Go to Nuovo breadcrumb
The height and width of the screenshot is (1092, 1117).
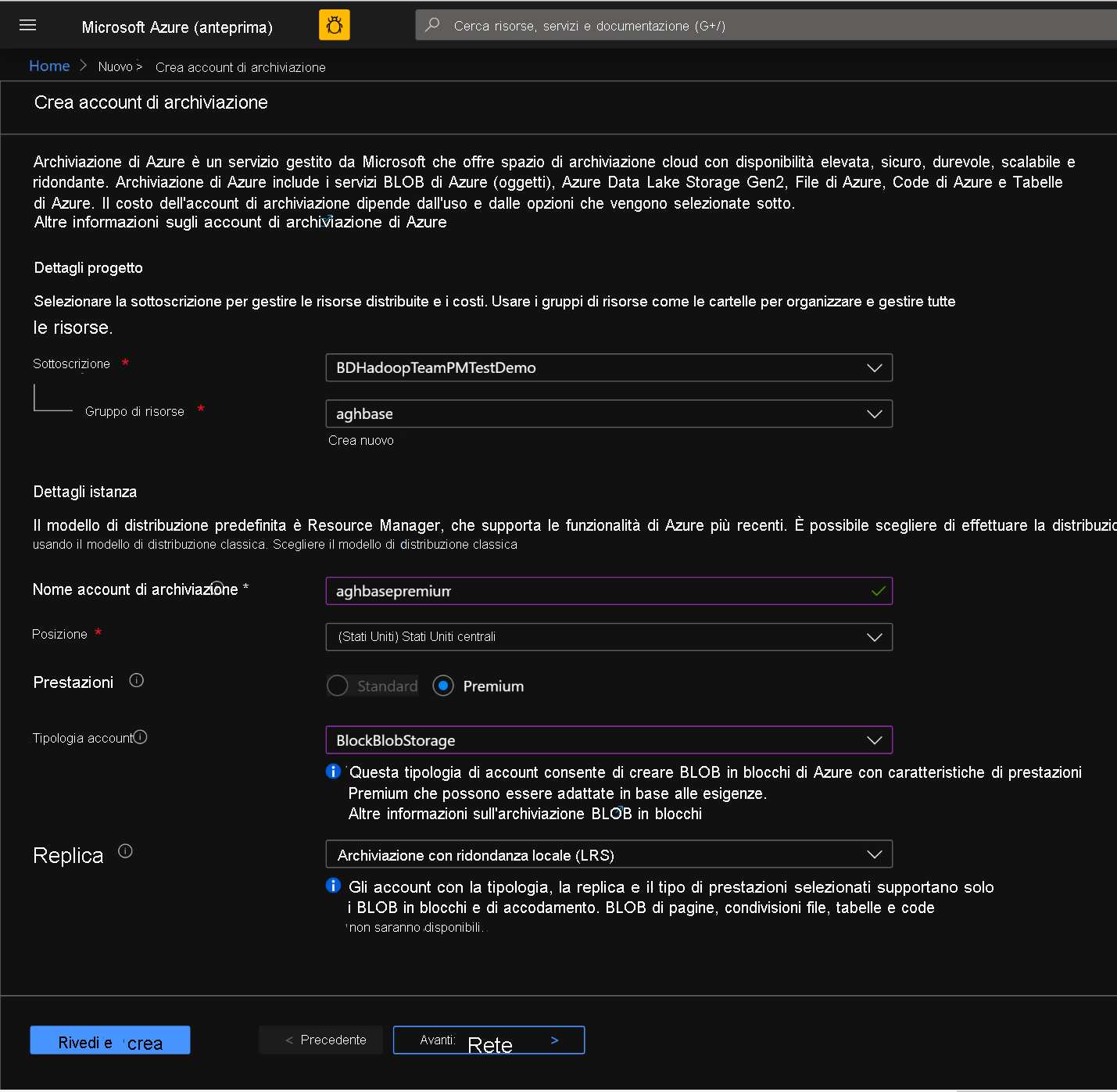(116, 66)
